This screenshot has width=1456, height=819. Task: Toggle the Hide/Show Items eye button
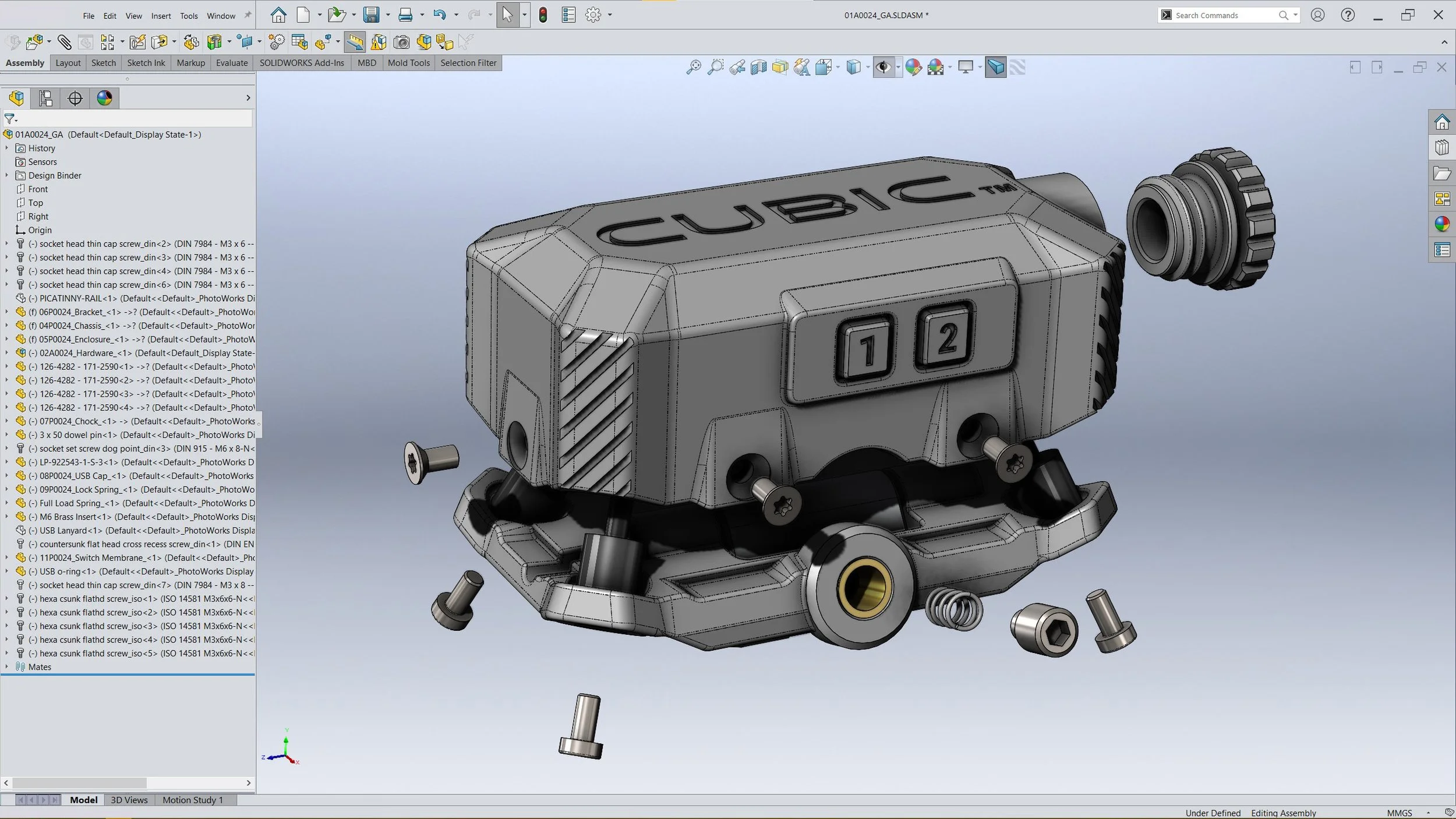coord(884,68)
